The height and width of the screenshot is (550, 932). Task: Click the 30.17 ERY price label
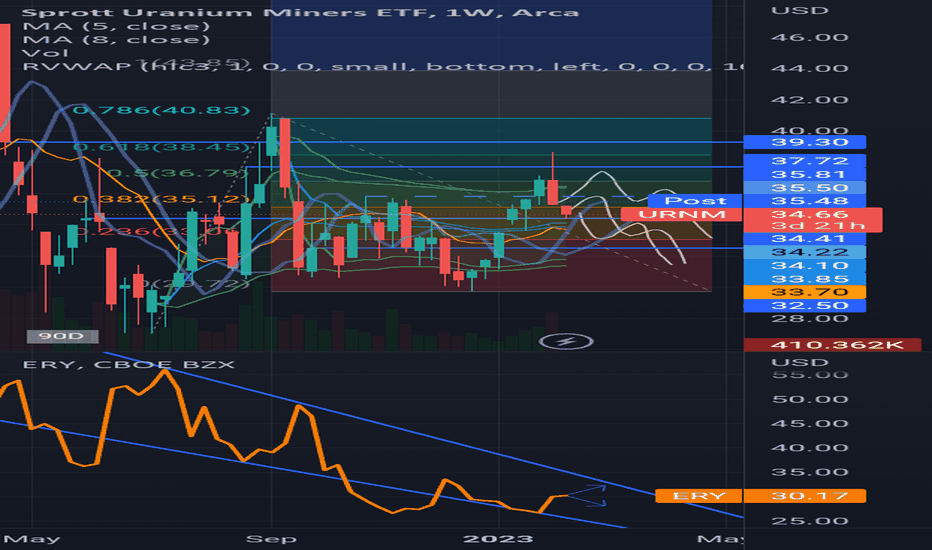(804, 496)
